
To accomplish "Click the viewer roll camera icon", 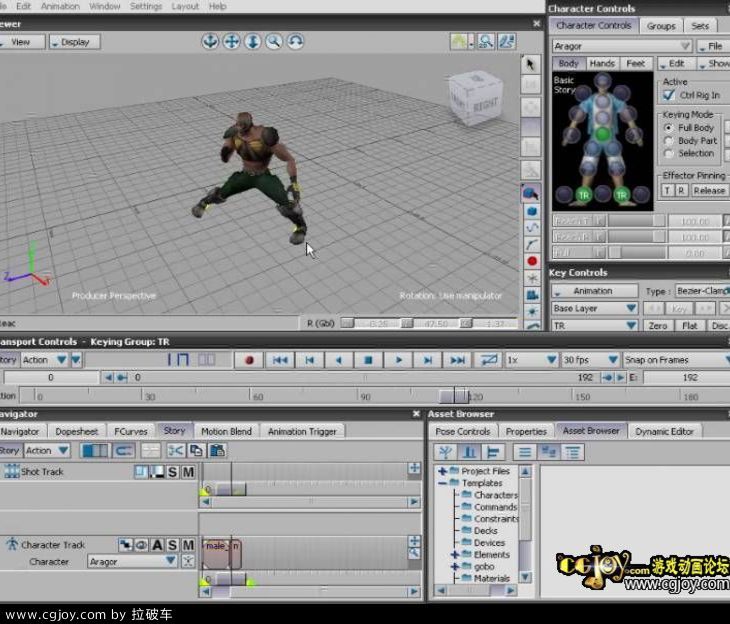I will (295, 41).
